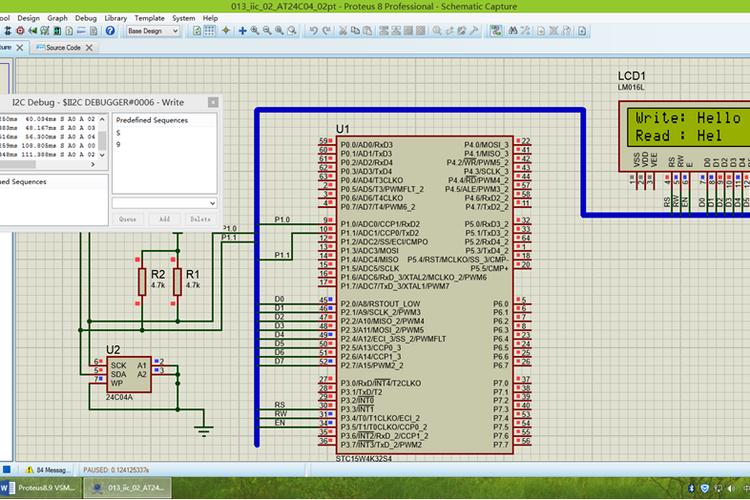The width and height of the screenshot is (750, 500).
Task: Click the Block Copy icon
Action: pos(383,31)
